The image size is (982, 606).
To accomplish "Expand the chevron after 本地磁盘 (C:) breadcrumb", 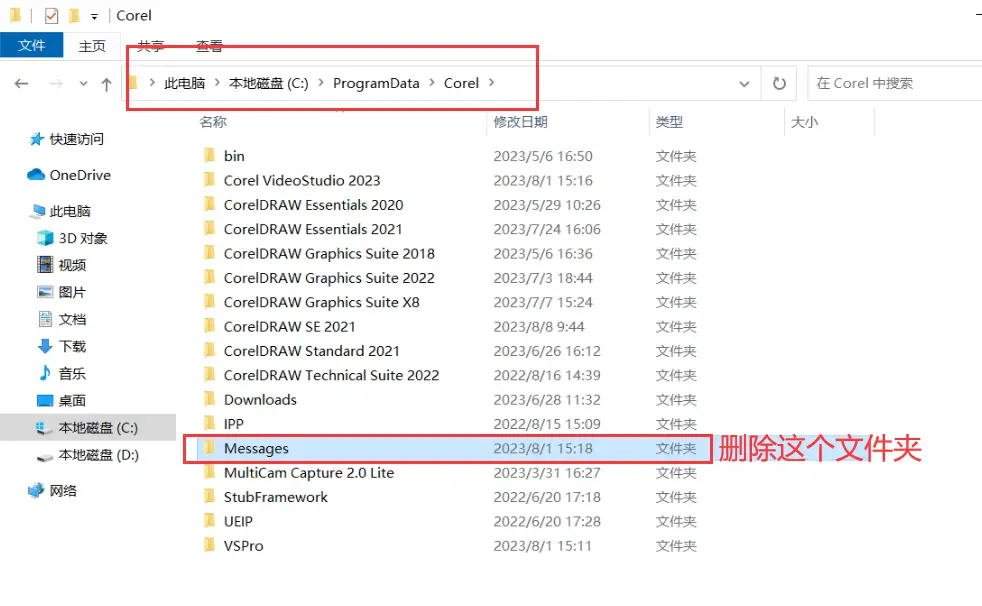I will pos(321,83).
